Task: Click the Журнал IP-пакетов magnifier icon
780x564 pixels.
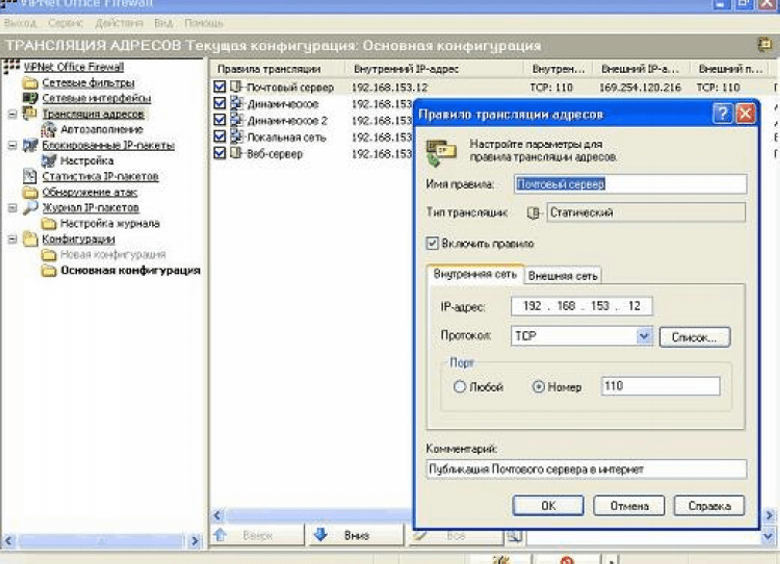Action: point(30,207)
